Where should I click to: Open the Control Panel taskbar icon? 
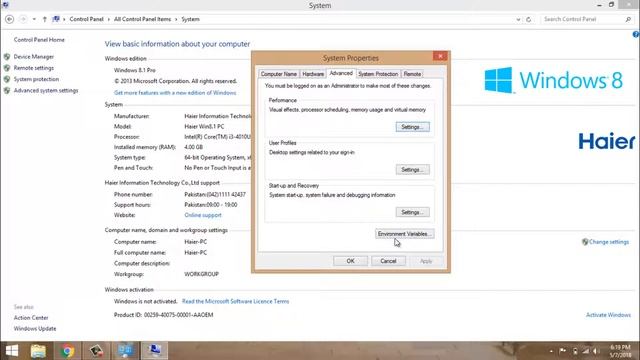click(125, 351)
